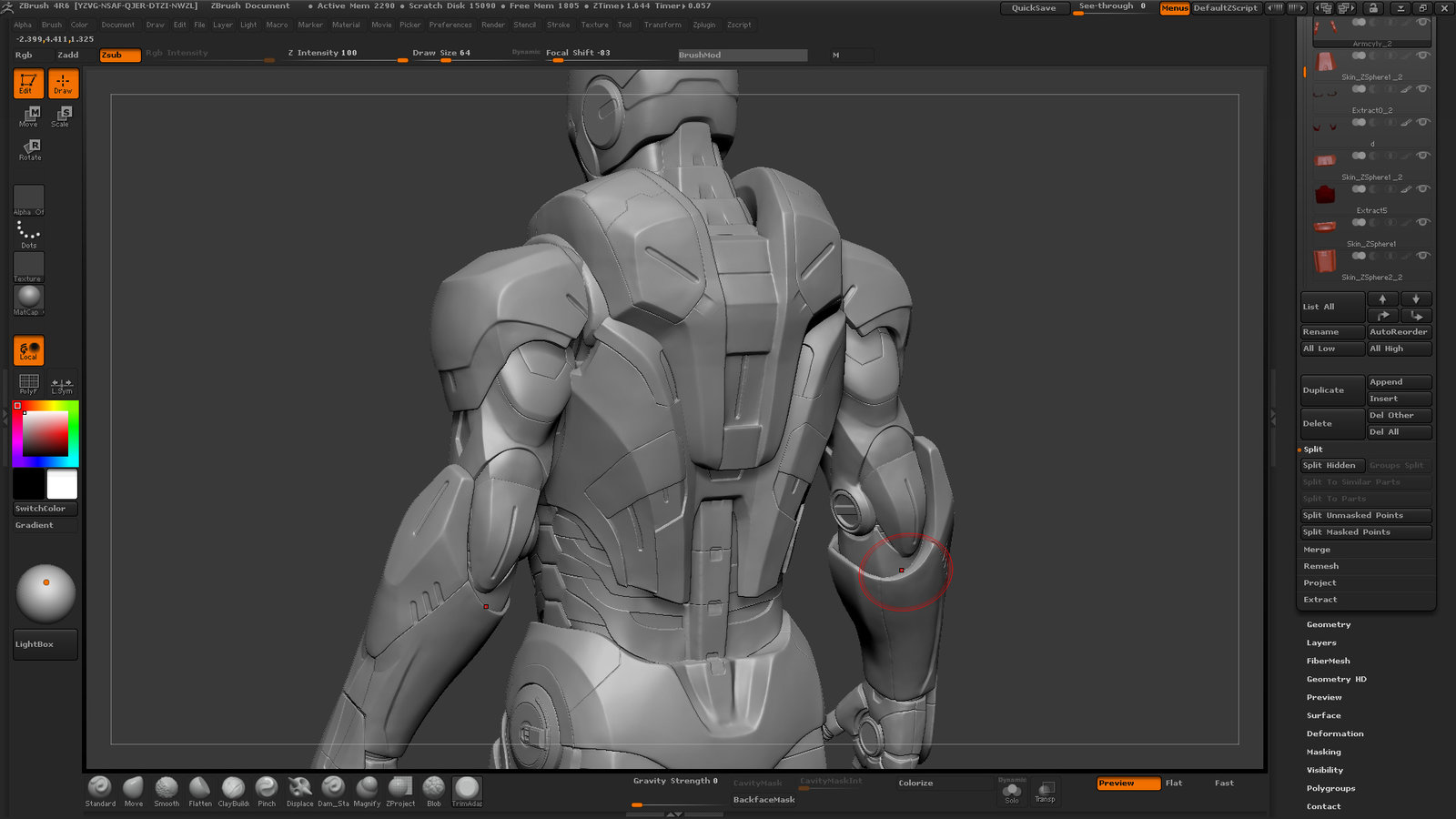1456x819 pixels.
Task: Open the Transform menu
Action: (x=662, y=25)
